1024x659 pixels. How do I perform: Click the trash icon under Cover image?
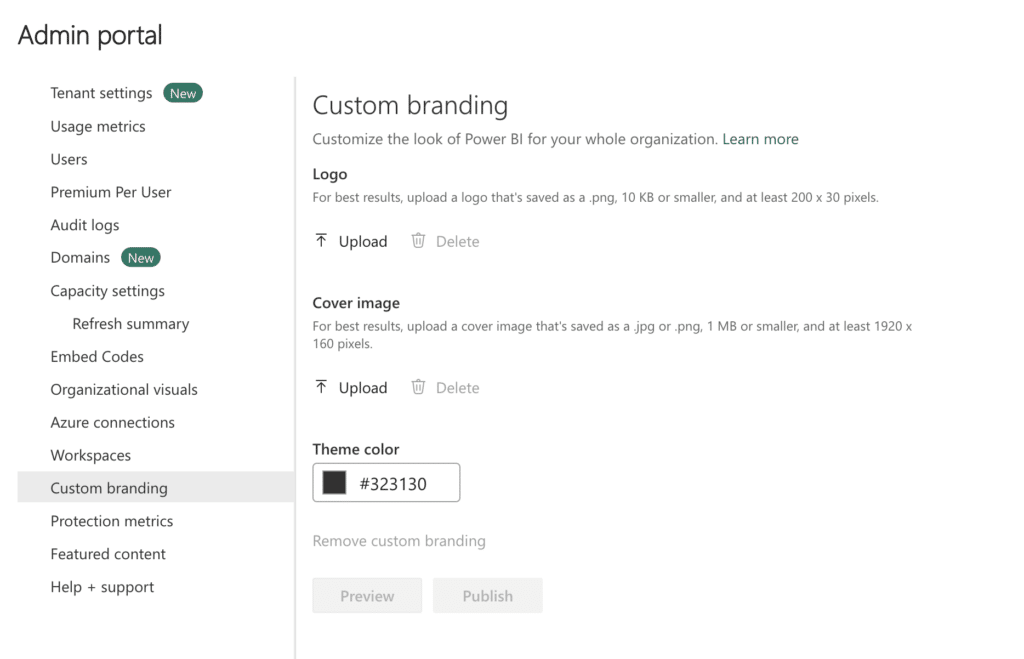coord(418,387)
